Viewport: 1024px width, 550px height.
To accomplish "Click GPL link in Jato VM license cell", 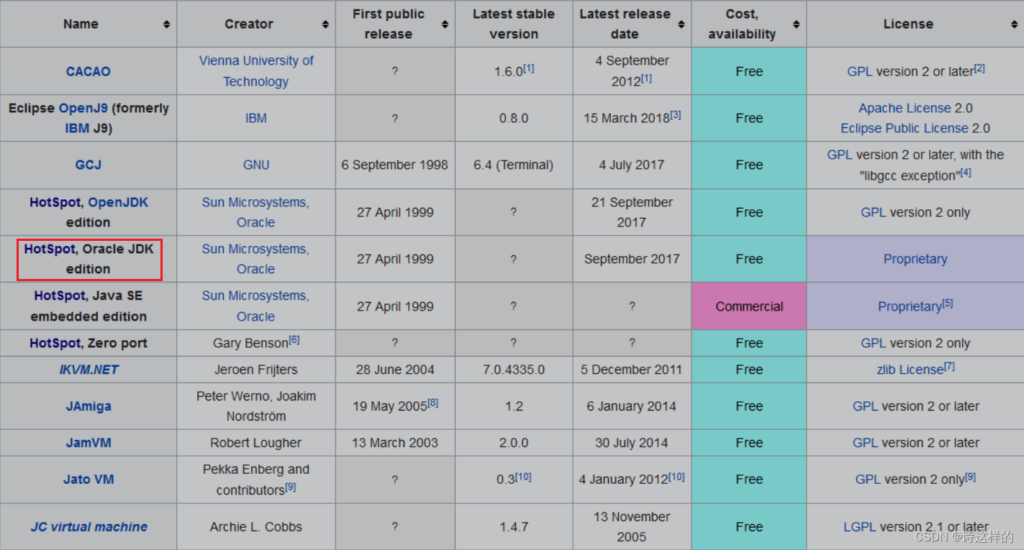I will [x=868, y=479].
